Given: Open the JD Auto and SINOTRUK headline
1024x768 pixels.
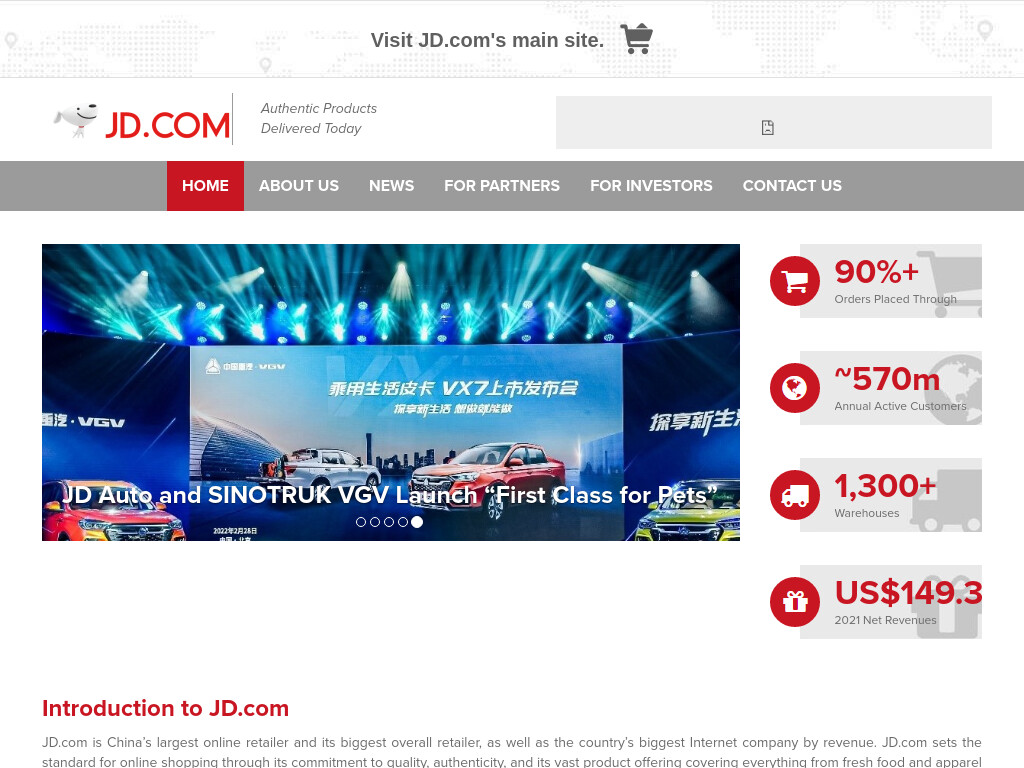Looking at the screenshot, I should click(390, 495).
